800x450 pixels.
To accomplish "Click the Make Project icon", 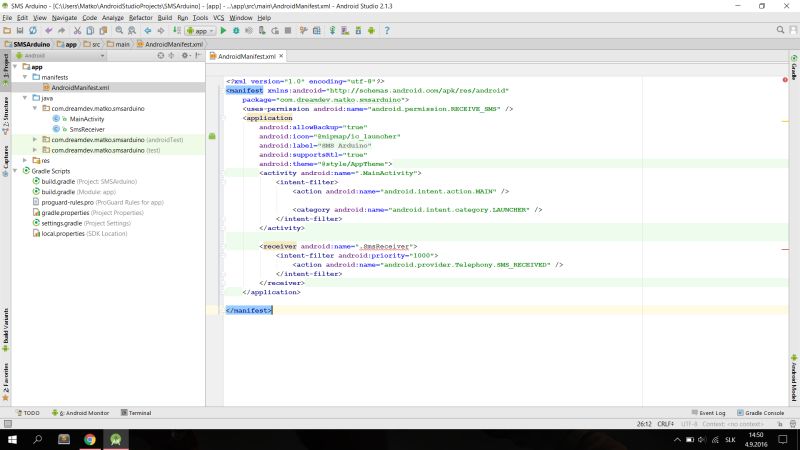I will coord(177,31).
